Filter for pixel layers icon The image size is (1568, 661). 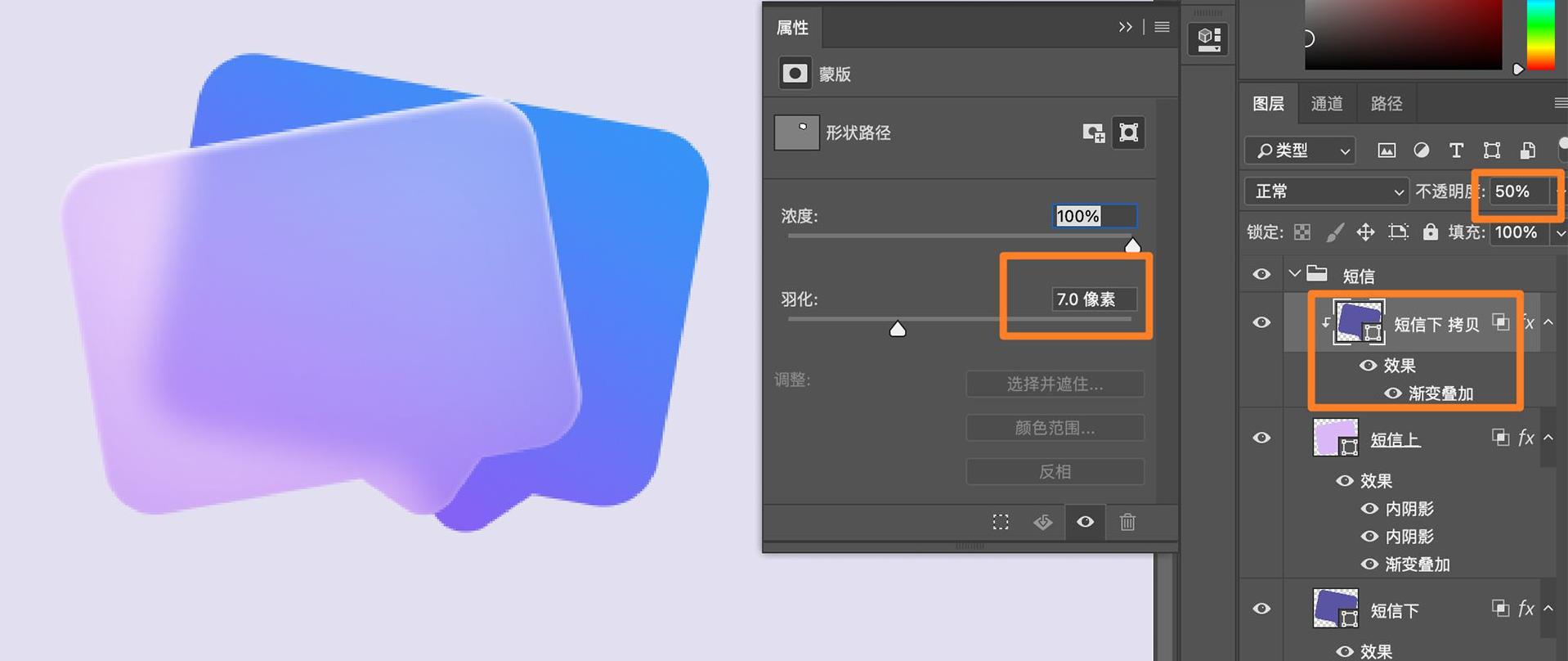pyautogui.click(x=1387, y=151)
